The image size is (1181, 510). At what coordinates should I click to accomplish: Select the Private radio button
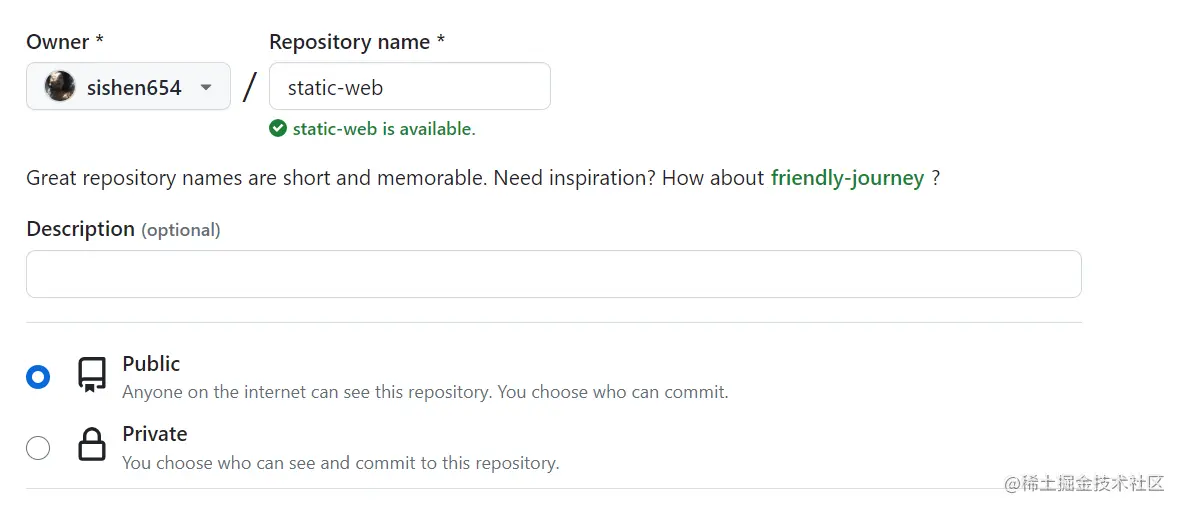[x=38, y=448]
